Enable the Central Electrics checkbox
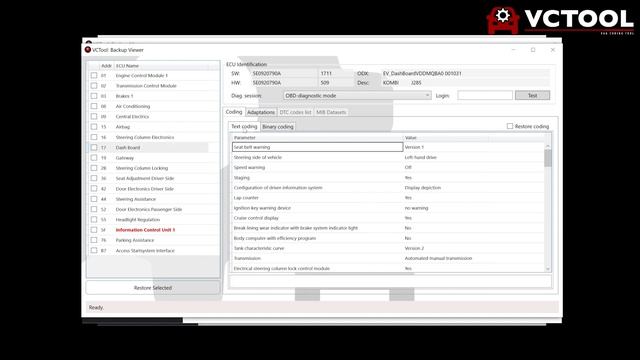 [94, 116]
